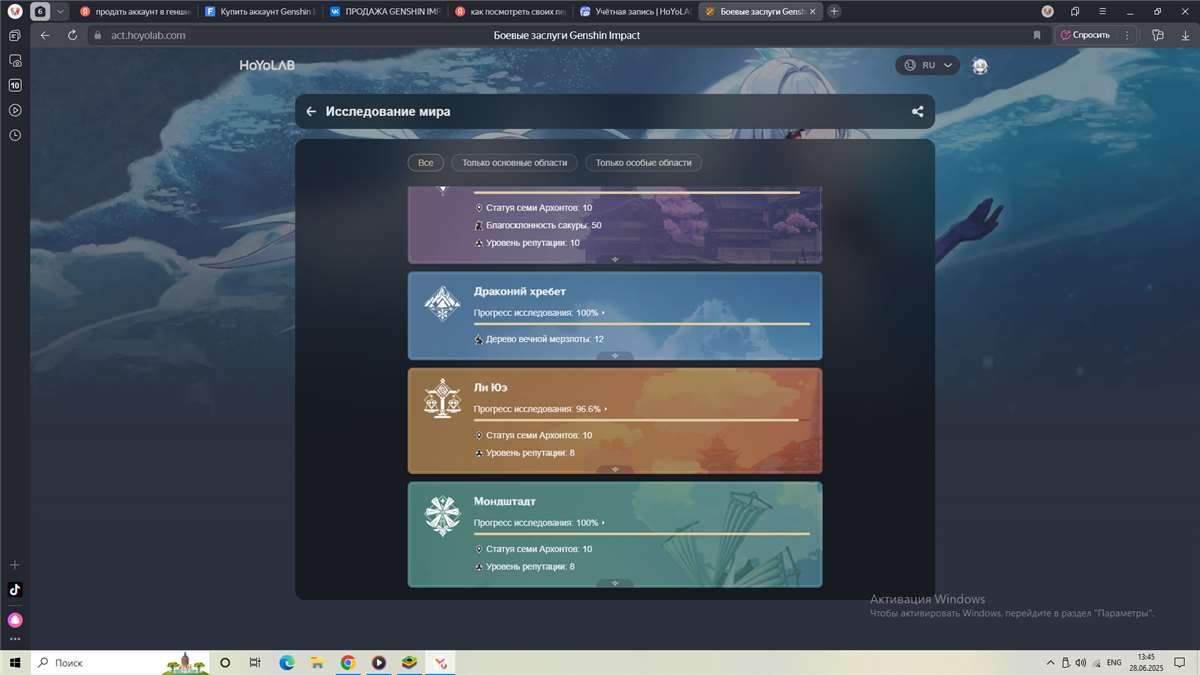
Task: Click Дерево вечной мерзлоты: 12 stat
Action: click(539, 339)
